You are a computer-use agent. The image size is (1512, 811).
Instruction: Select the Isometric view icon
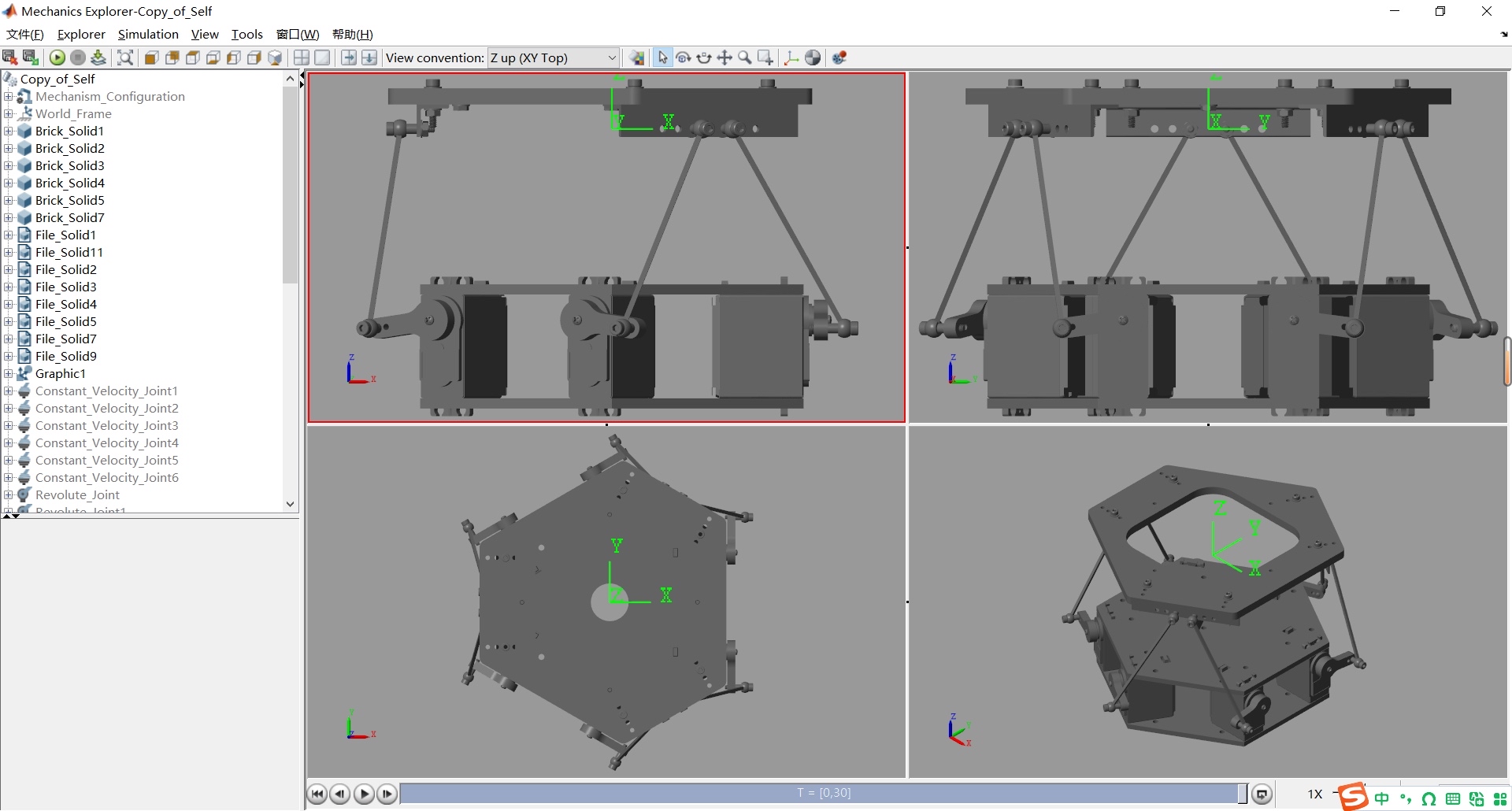pos(275,57)
